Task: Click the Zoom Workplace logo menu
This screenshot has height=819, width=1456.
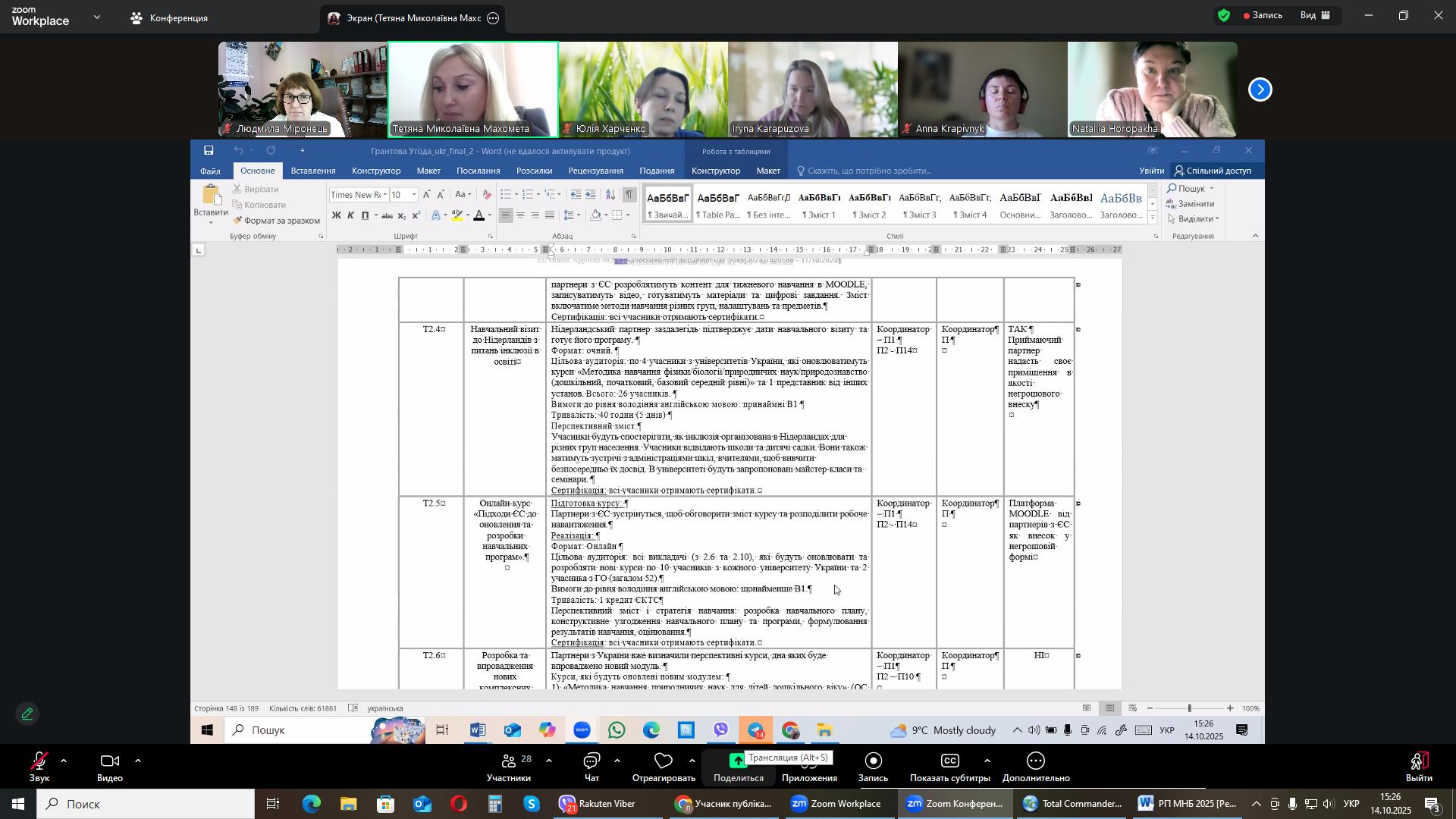Action: click(42, 16)
